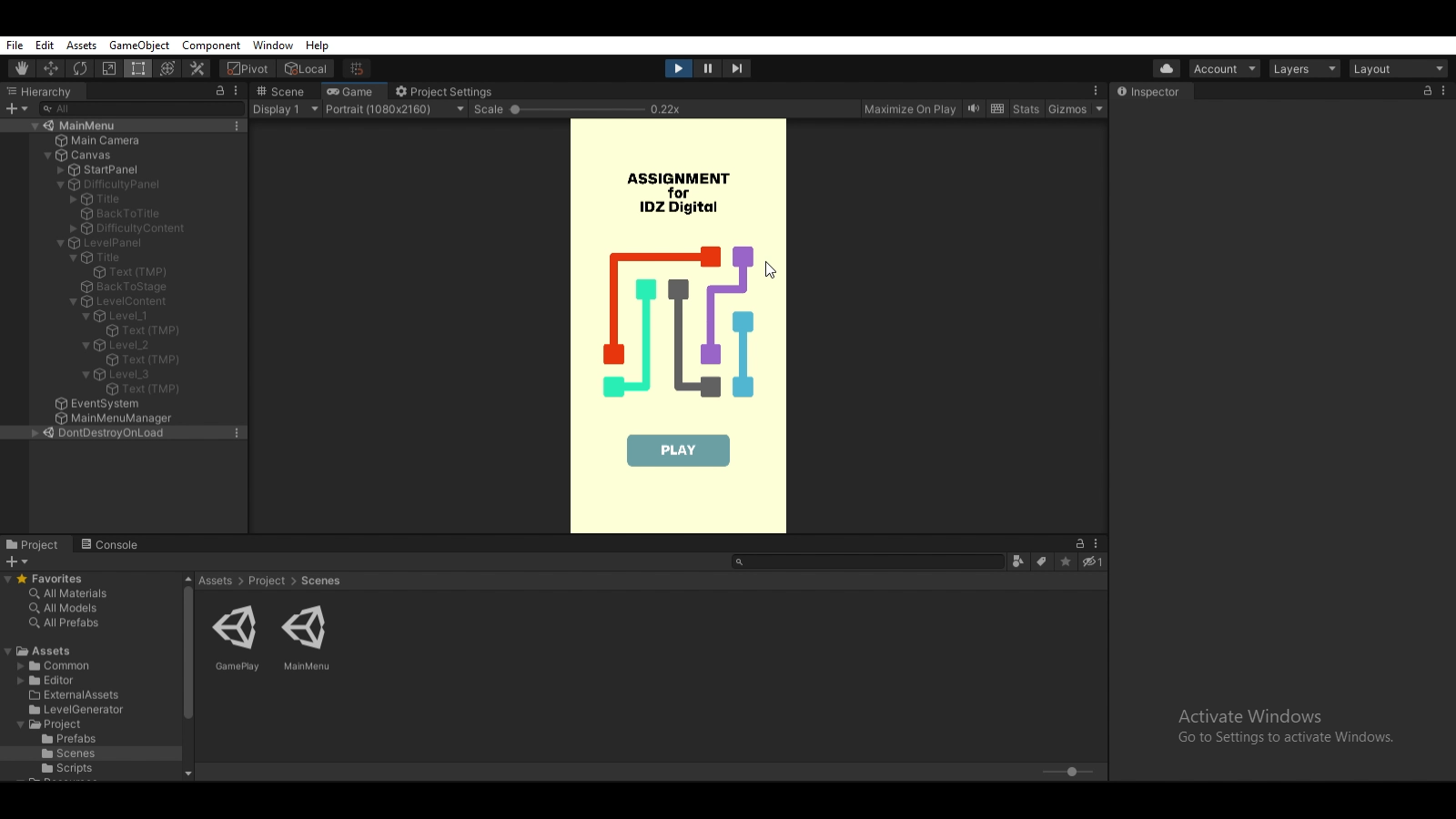Toggle Gizmos in Game view
Screen dimensions: 1456x819
click(x=1067, y=109)
